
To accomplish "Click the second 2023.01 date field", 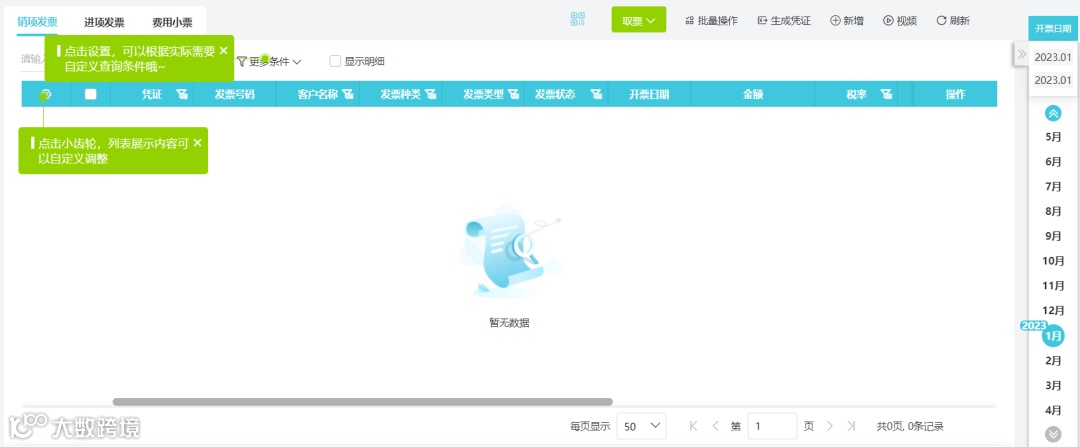I will pos(1052,79).
